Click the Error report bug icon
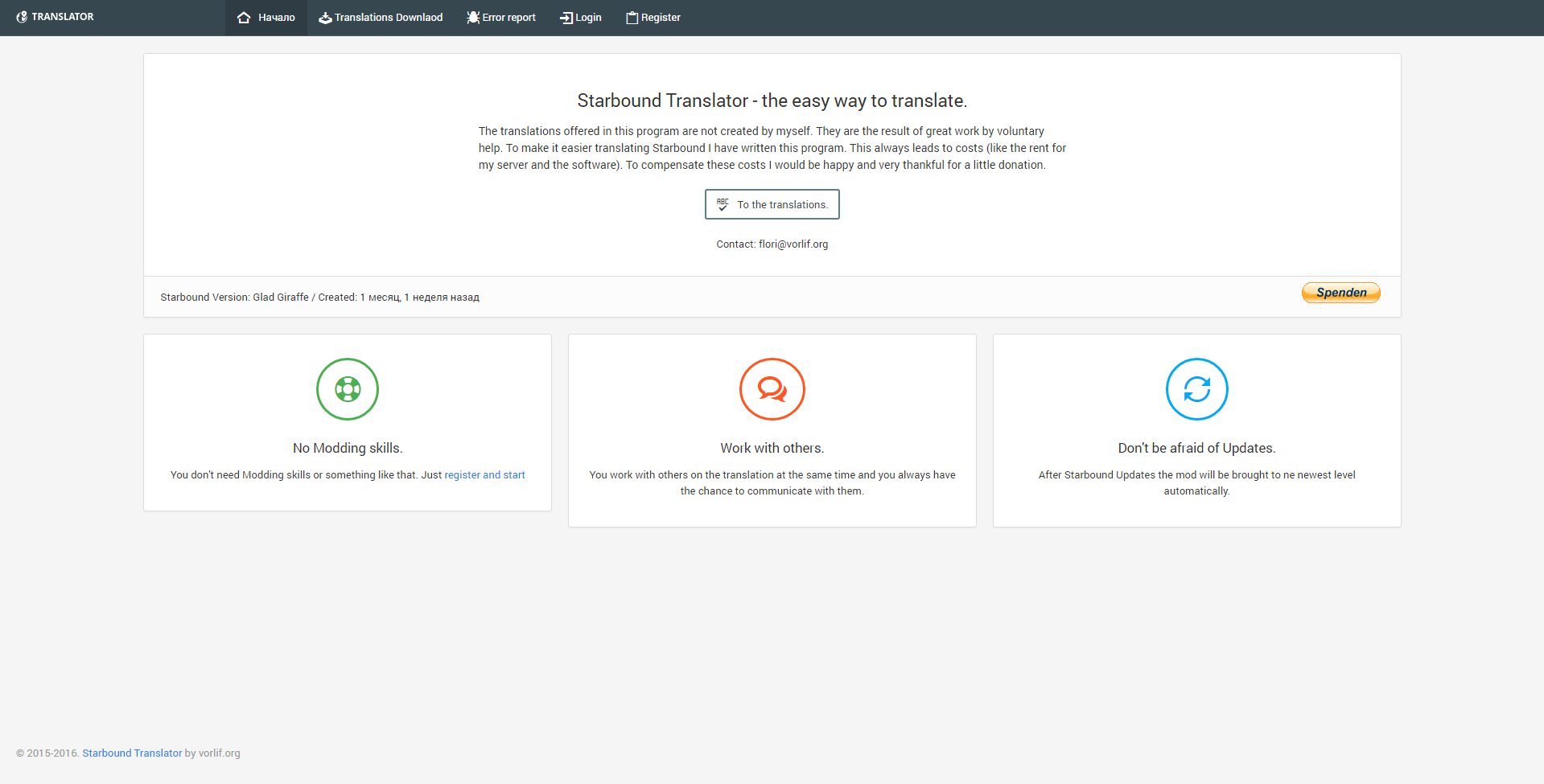The width and height of the screenshot is (1544, 784). click(473, 18)
